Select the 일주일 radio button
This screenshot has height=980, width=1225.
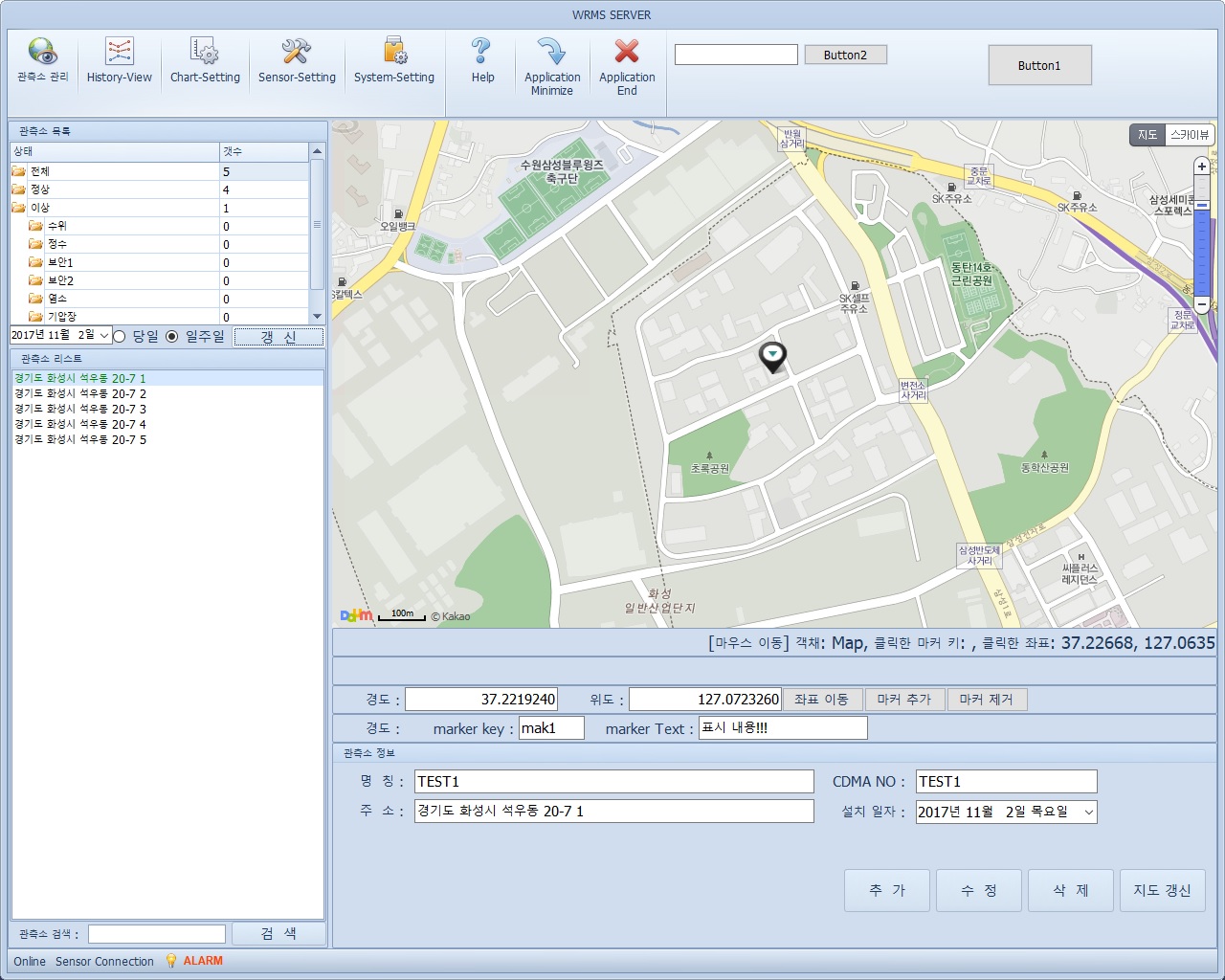(172, 336)
